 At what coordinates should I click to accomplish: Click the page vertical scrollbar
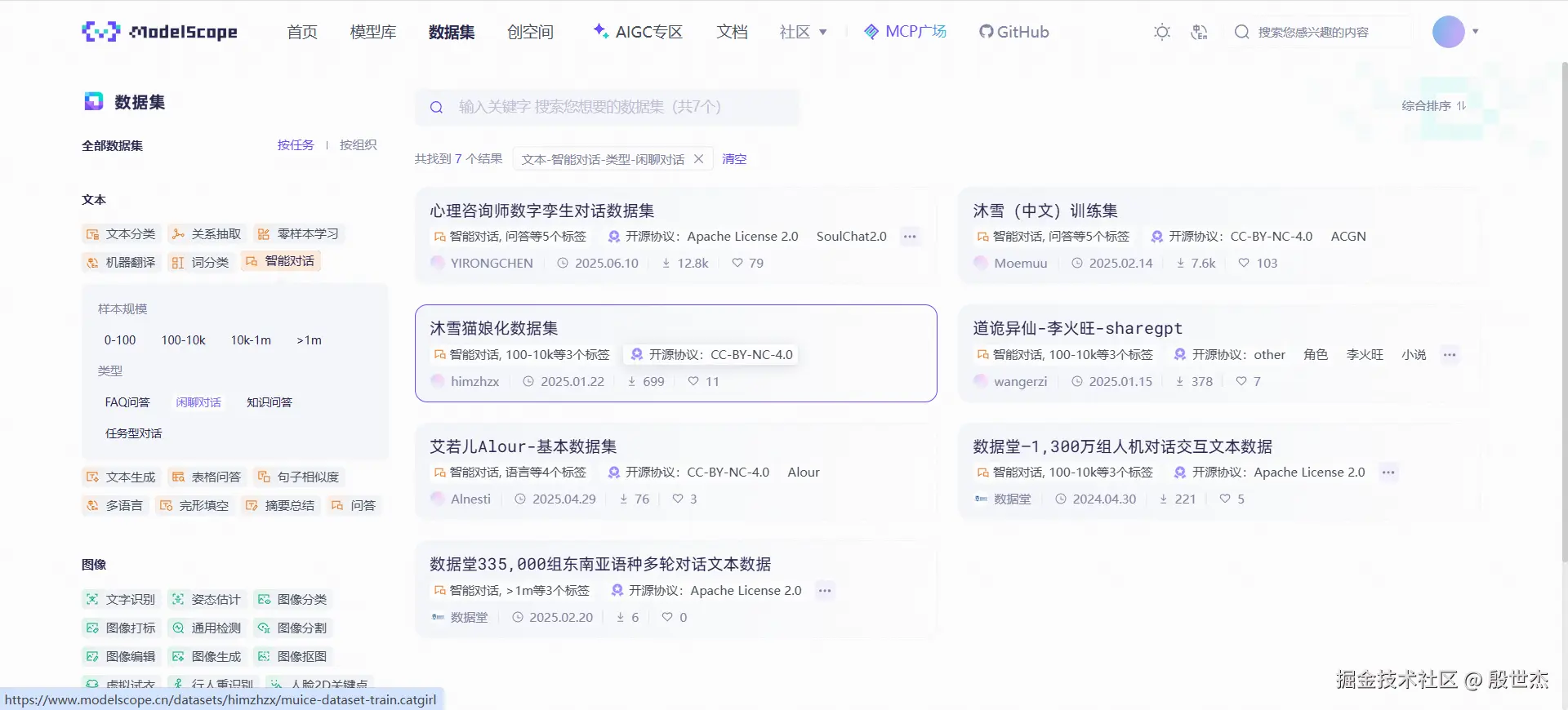(1564, 310)
